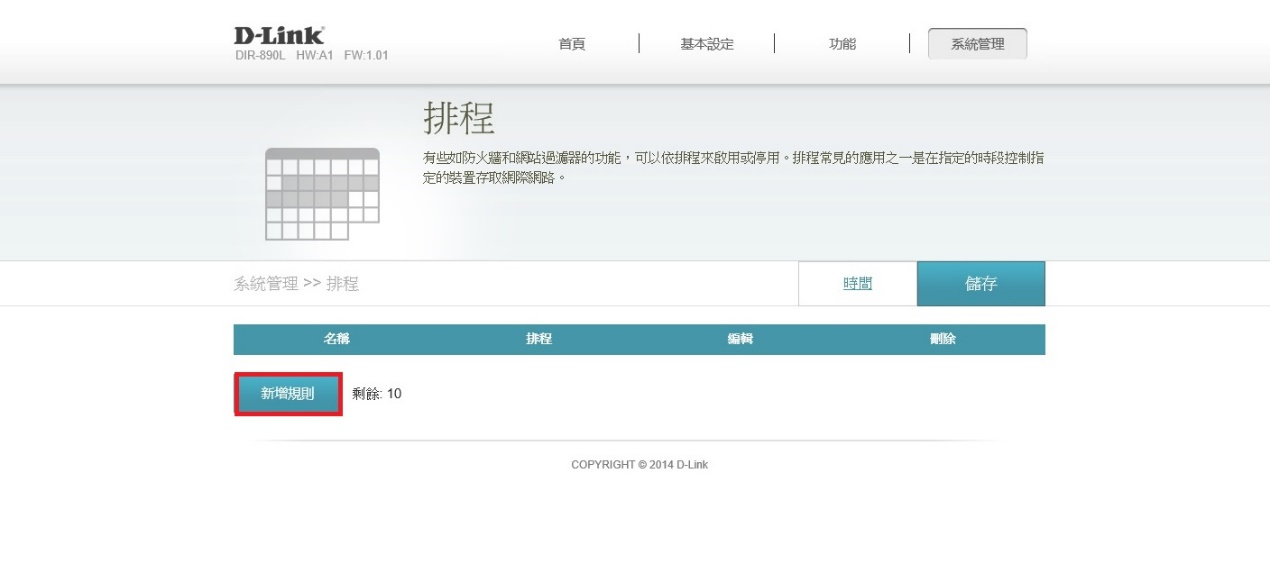This screenshot has height=564, width=1270.
Task: Click the schedule calendar icon
Action: (322, 194)
